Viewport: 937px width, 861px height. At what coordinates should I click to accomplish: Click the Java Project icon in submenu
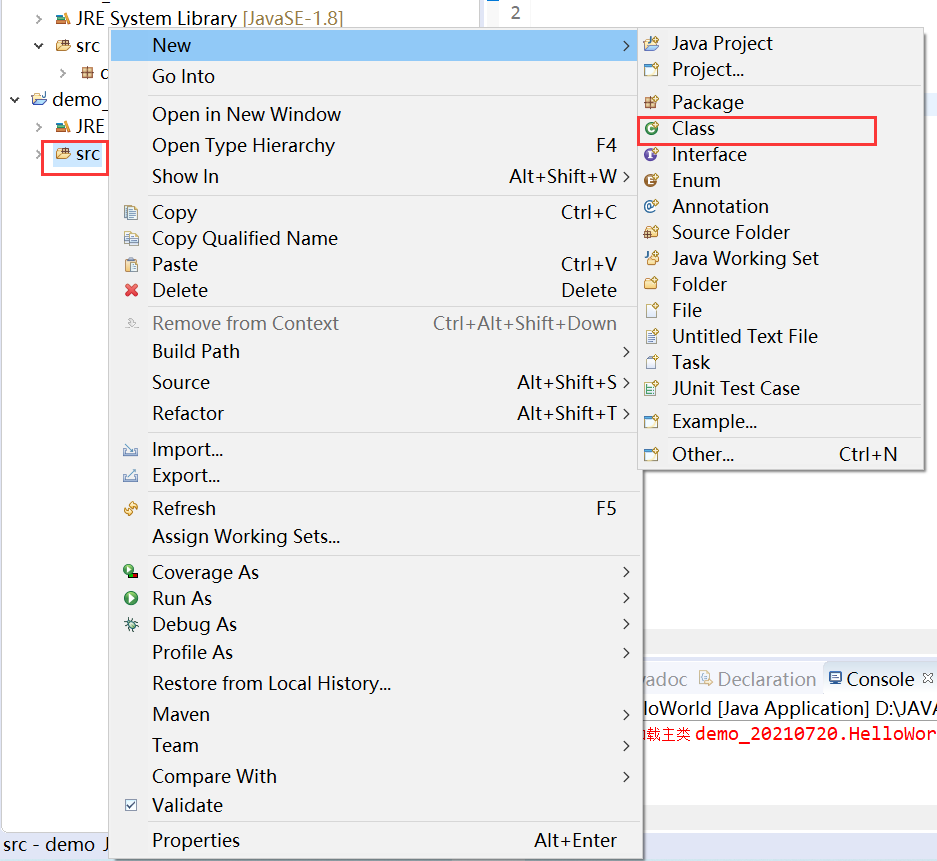click(651, 43)
